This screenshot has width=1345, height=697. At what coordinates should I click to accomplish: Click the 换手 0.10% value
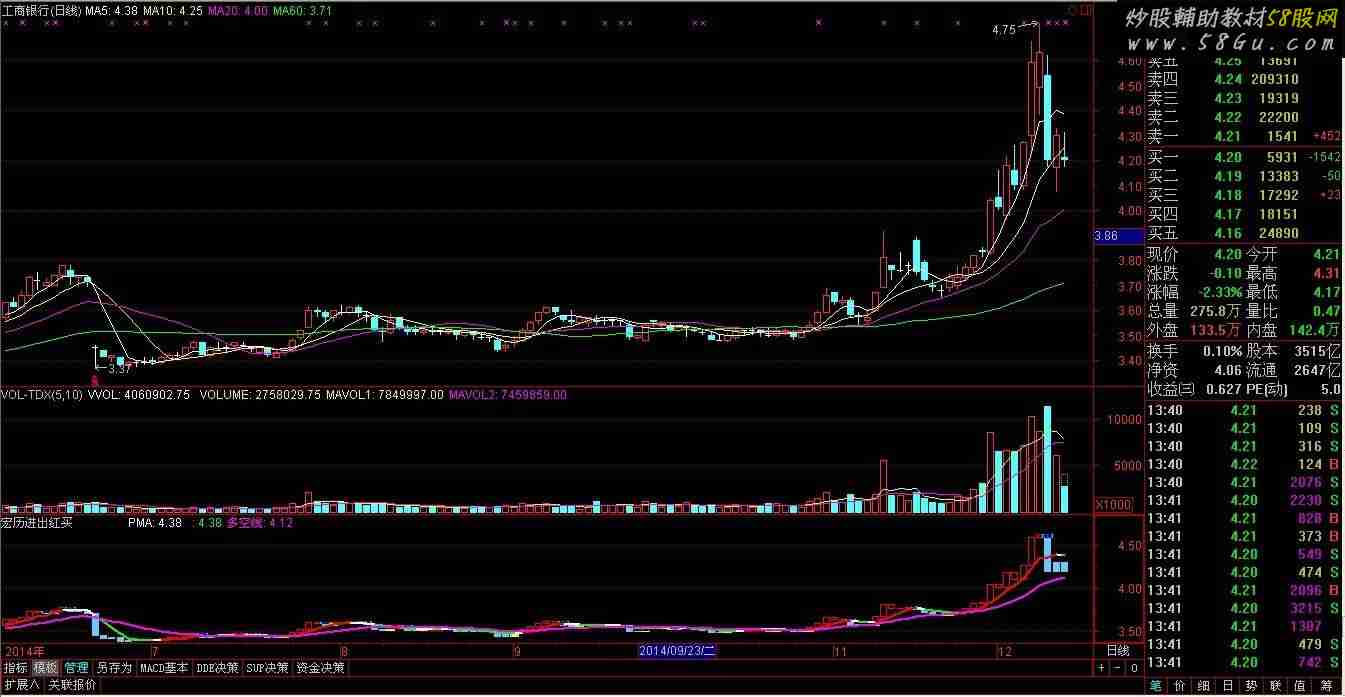pos(1221,351)
